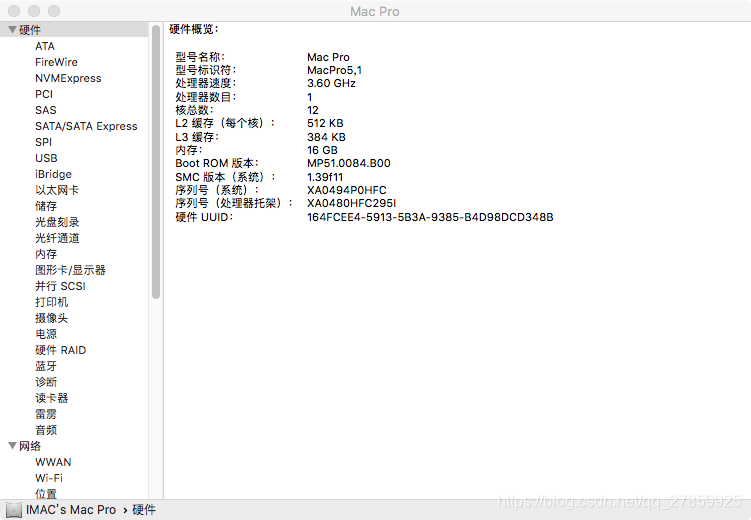The height and width of the screenshot is (520, 751).
Task: Select the 网络 category header
Action: pos(30,446)
